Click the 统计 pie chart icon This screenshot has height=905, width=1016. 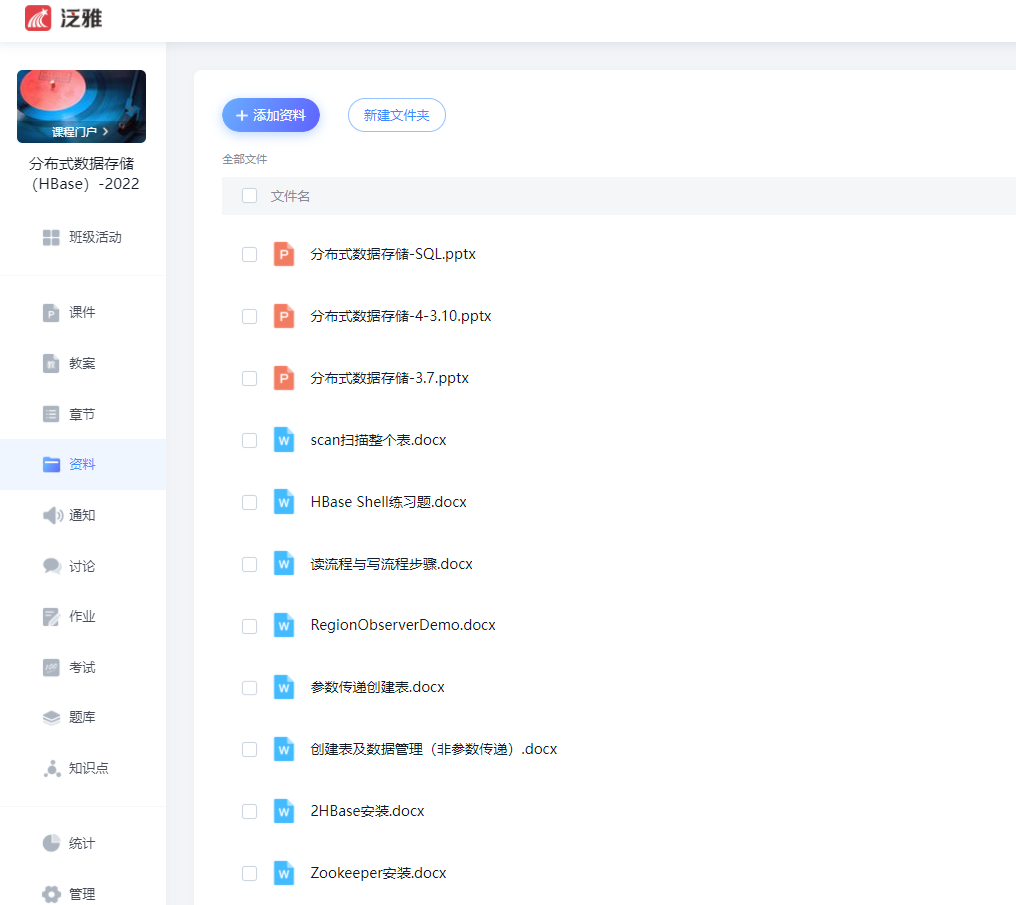click(51, 843)
